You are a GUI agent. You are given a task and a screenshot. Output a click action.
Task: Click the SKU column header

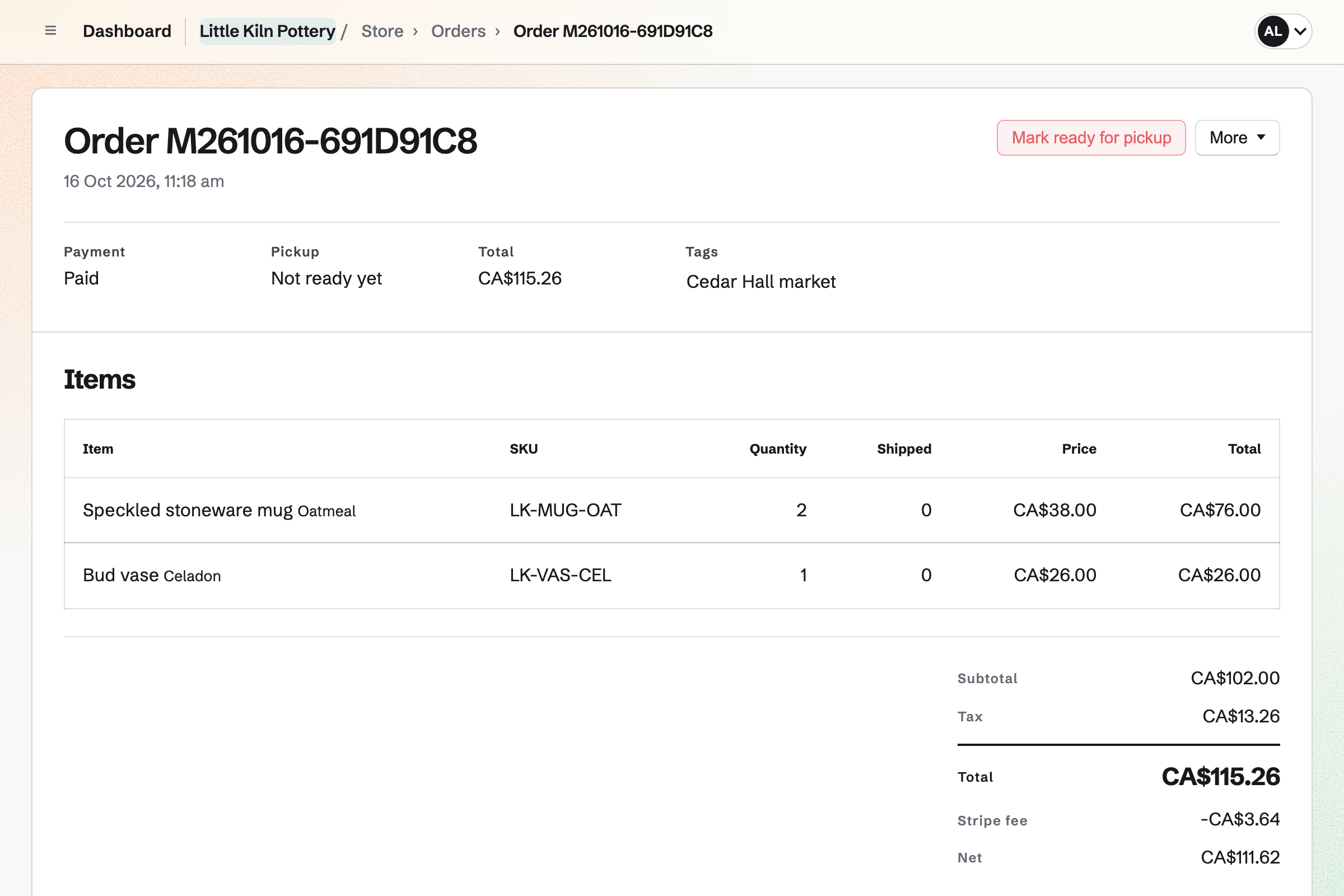point(524,449)
